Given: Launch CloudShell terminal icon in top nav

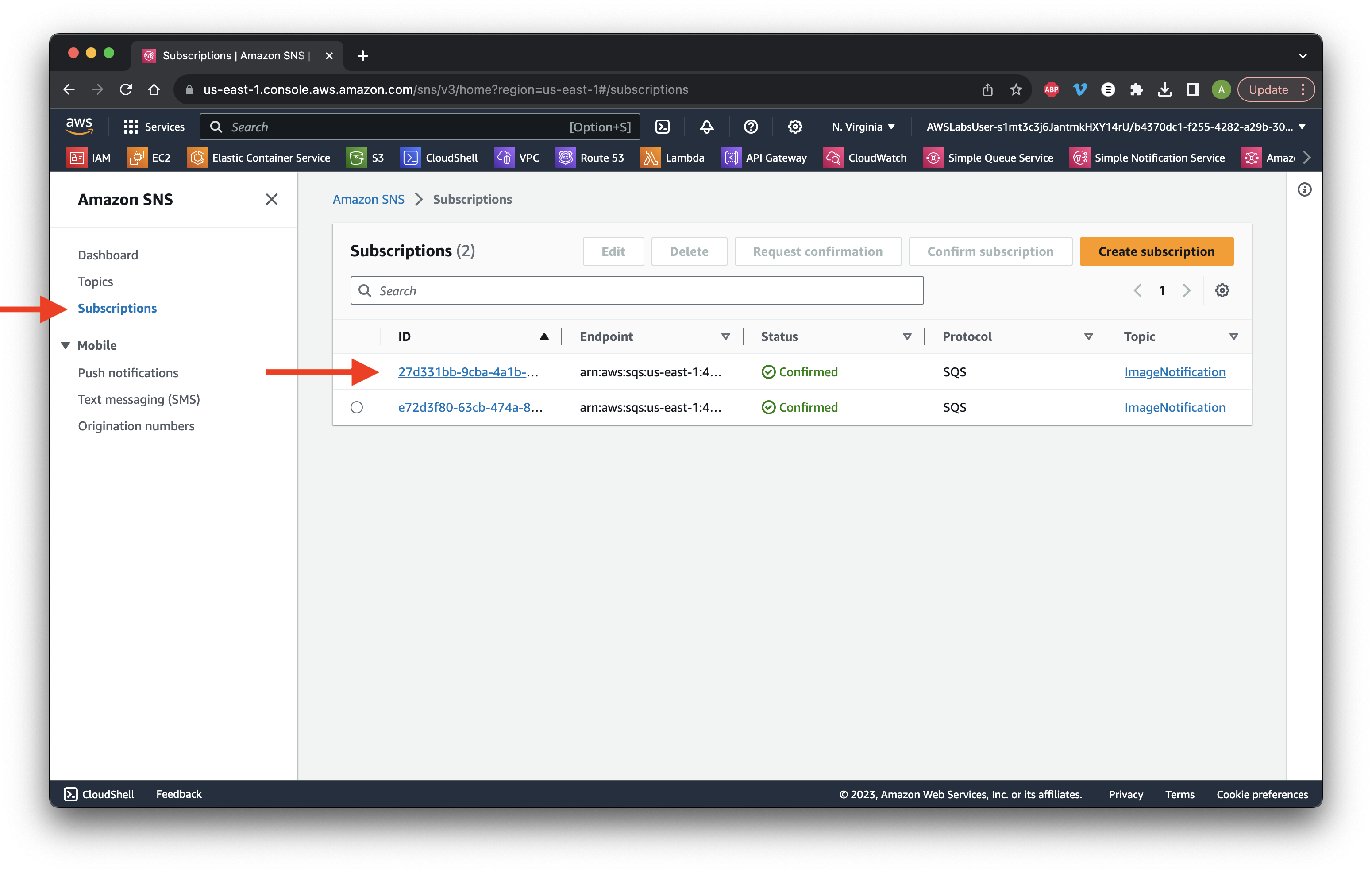Looking at the screenshot, I should (x=662, y=127).
